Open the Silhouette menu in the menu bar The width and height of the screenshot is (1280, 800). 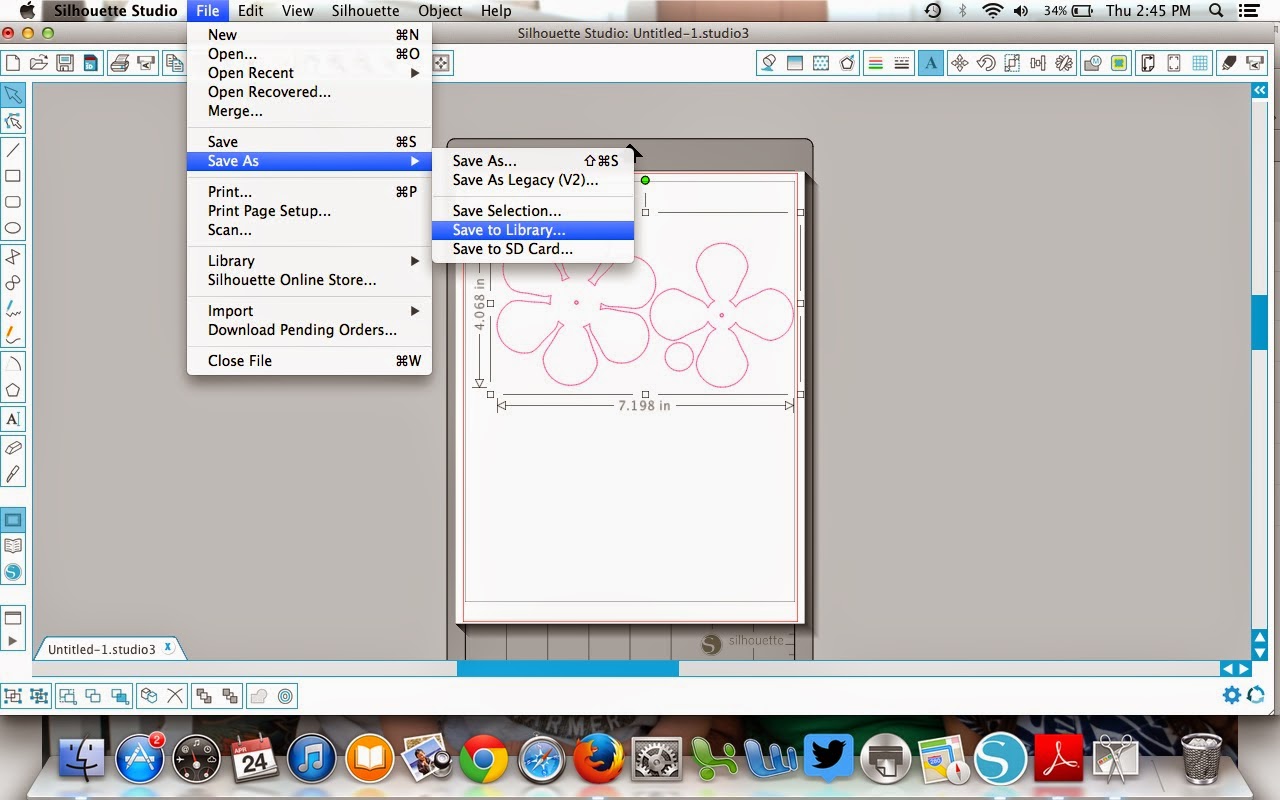(x=365, y=11)
